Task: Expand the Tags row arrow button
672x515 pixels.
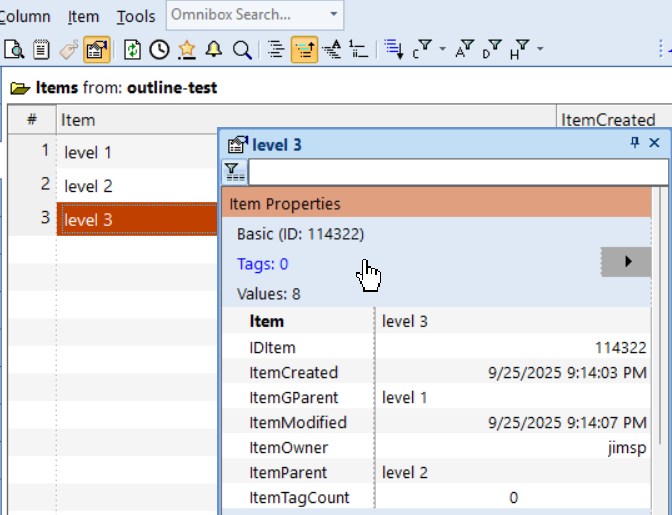Action: point(628,262)
